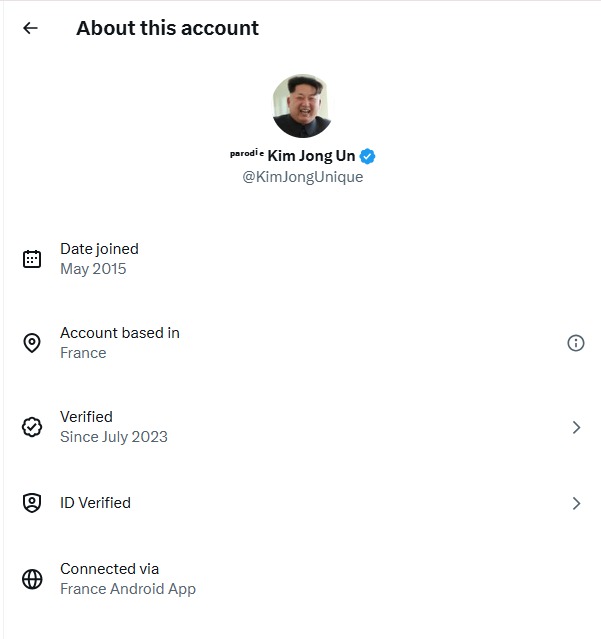
Task: Click the France Android App text
Action: tap(128, 589)
